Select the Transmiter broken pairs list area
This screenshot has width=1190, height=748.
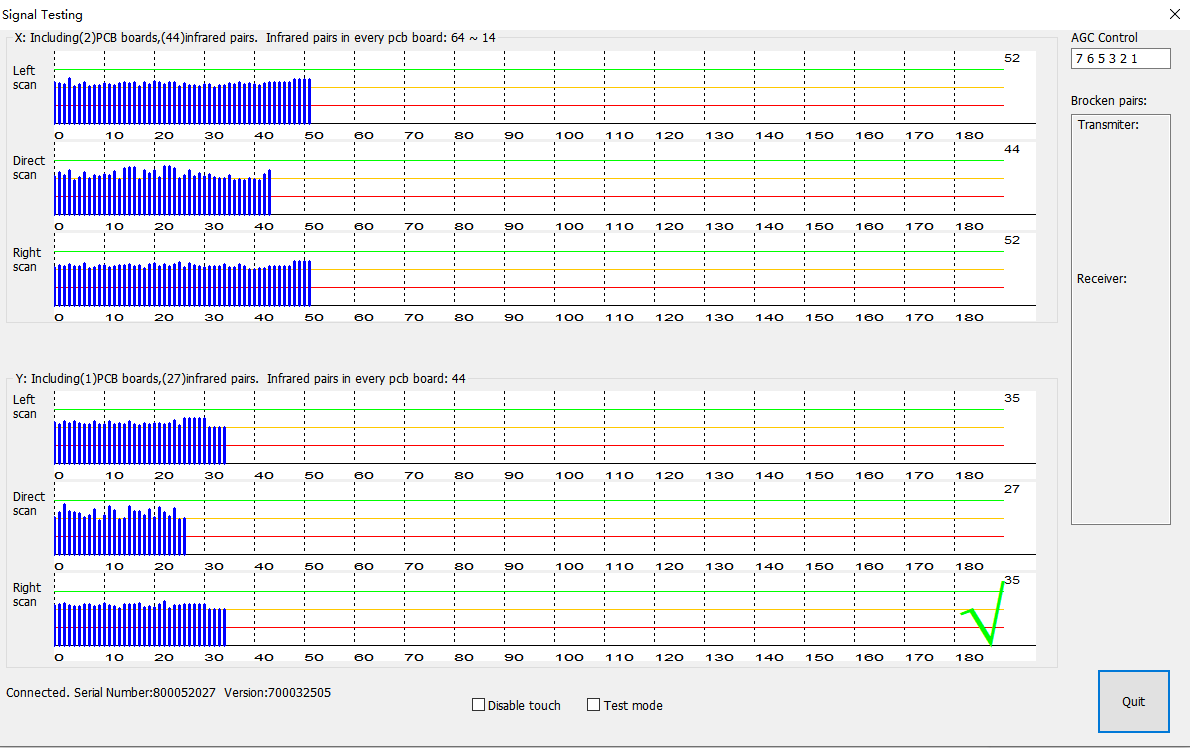tap(1120, 190)
